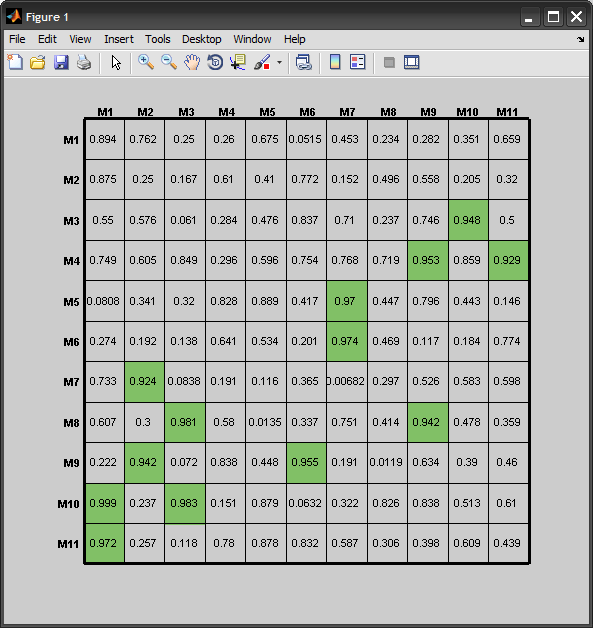The width and height of the screenshot is (593, 628).
Task: Click the green cell showing 0.929
Action: point(509,260)
